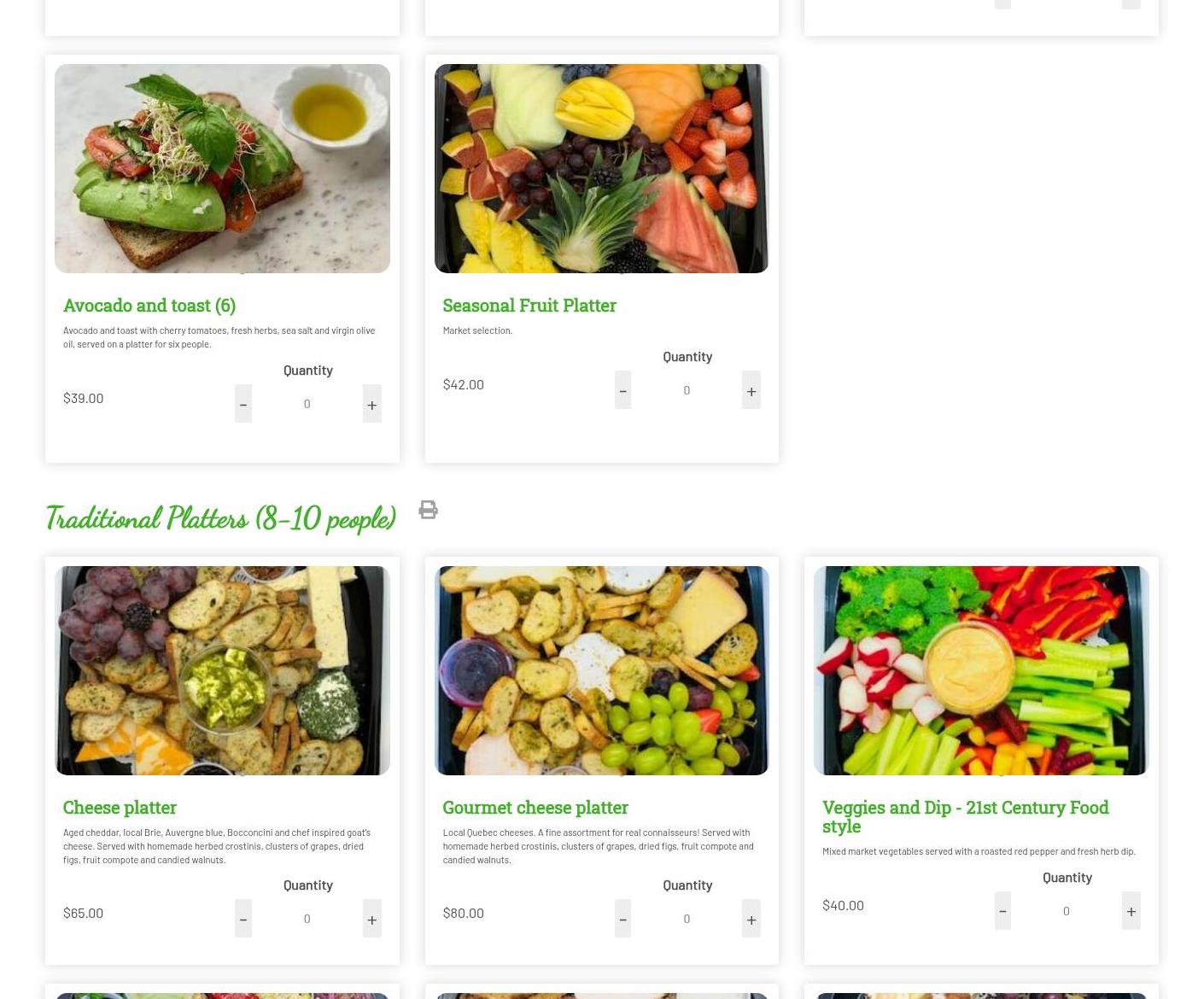Open the Veggies and Dip title link
This screenshot has height=999, width=1204.
tap(965, 816)
